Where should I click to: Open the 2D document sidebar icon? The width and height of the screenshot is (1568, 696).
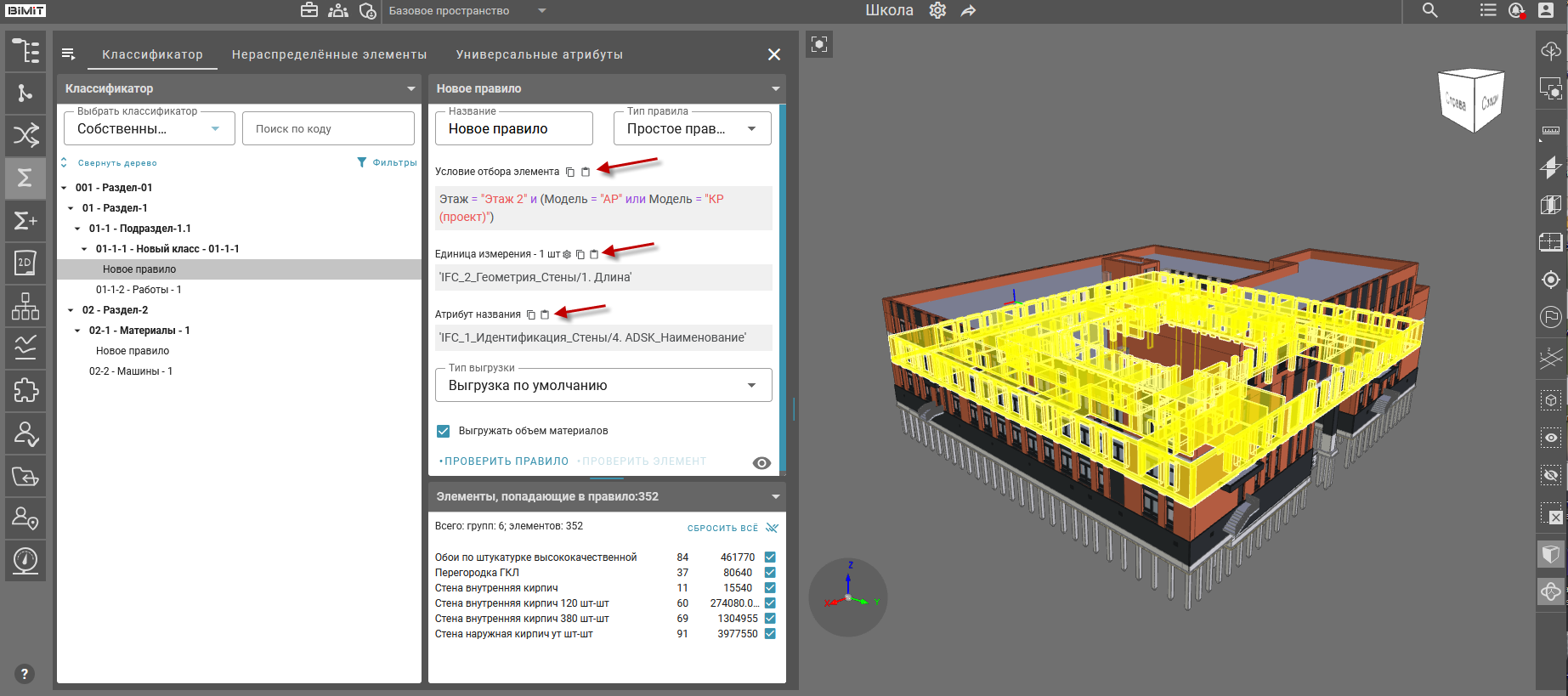(25, 263)
